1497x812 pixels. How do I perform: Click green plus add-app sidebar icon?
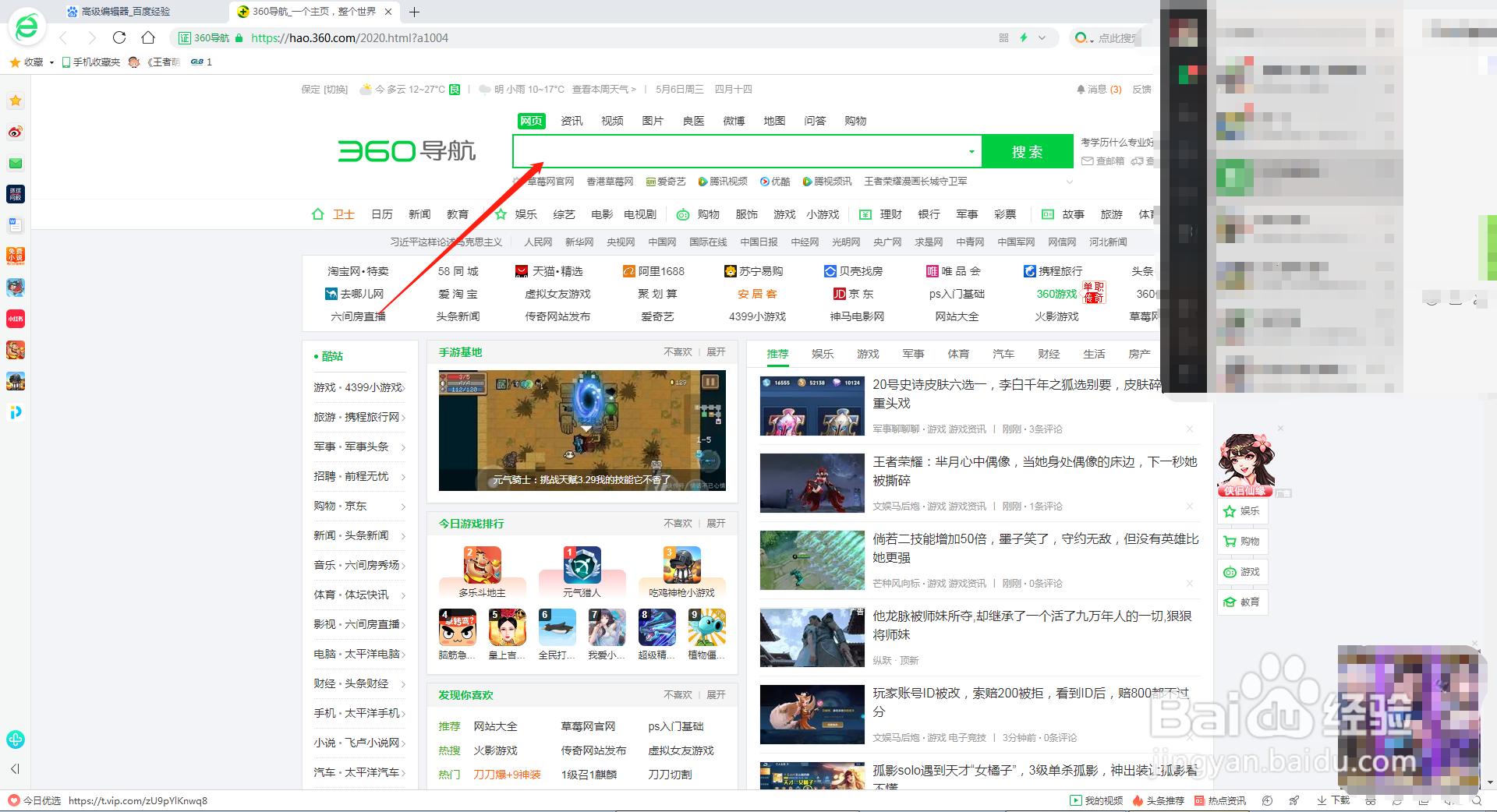(x=16, y=740)
